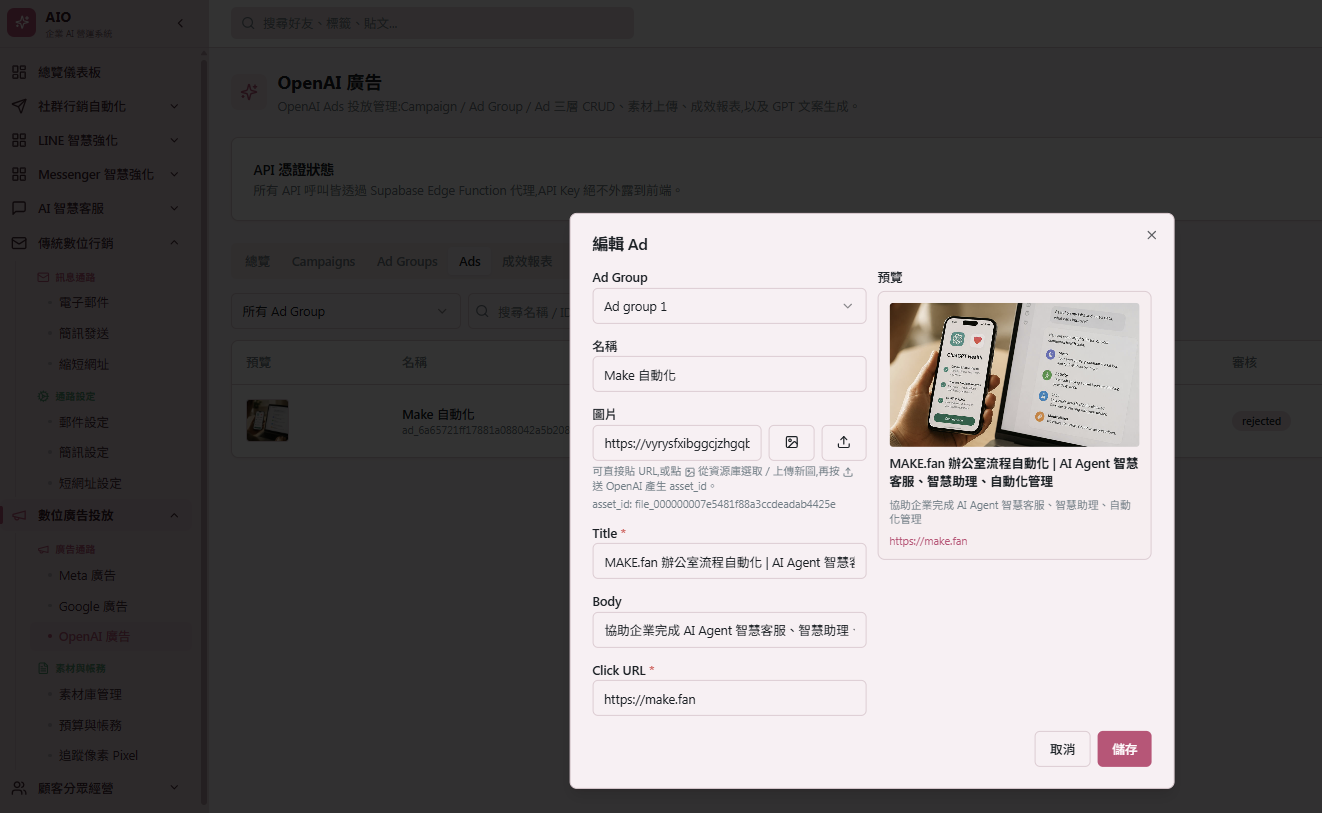Collapse the sidebar with the chevron

tap(180, 23)
